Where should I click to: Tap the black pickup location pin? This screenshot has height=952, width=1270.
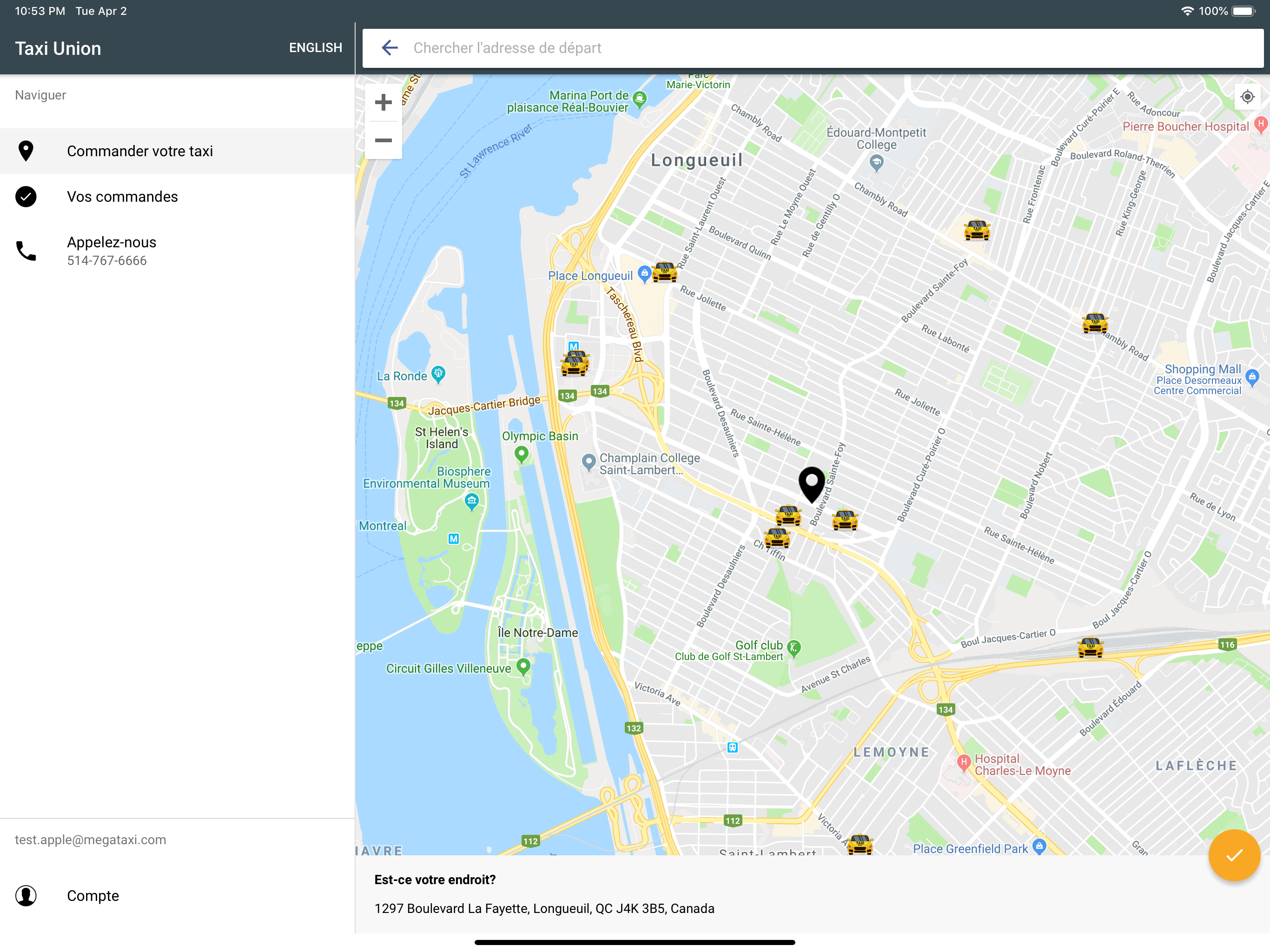(x=812, y=485)
